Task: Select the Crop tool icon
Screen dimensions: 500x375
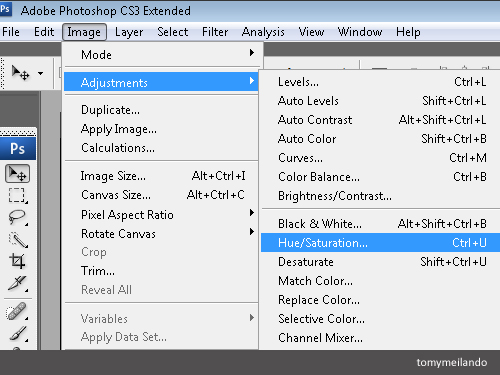Action: tap(17, 261)
